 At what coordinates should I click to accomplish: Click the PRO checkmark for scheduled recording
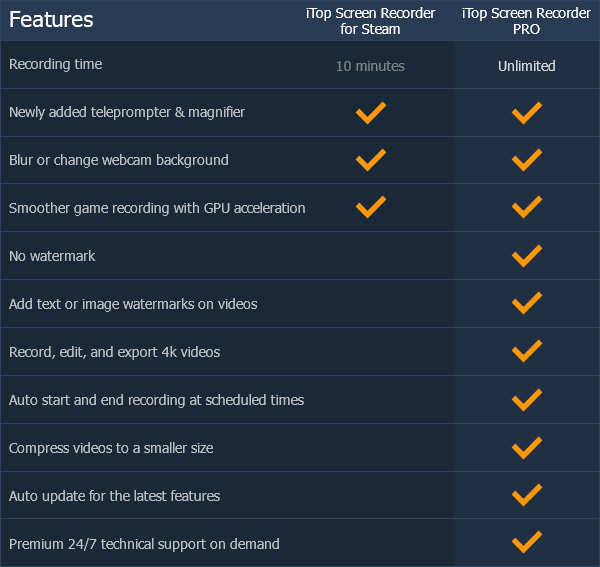pos(527,400)
